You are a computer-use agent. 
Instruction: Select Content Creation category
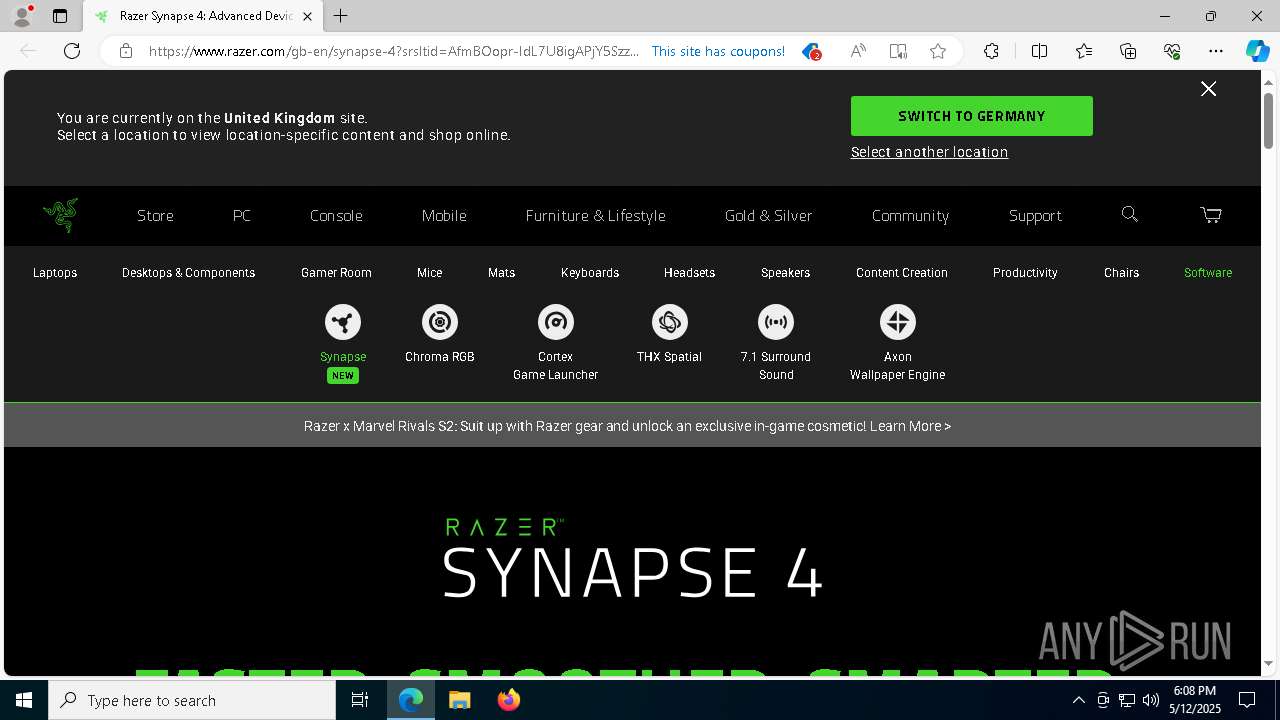click(902, 272)
